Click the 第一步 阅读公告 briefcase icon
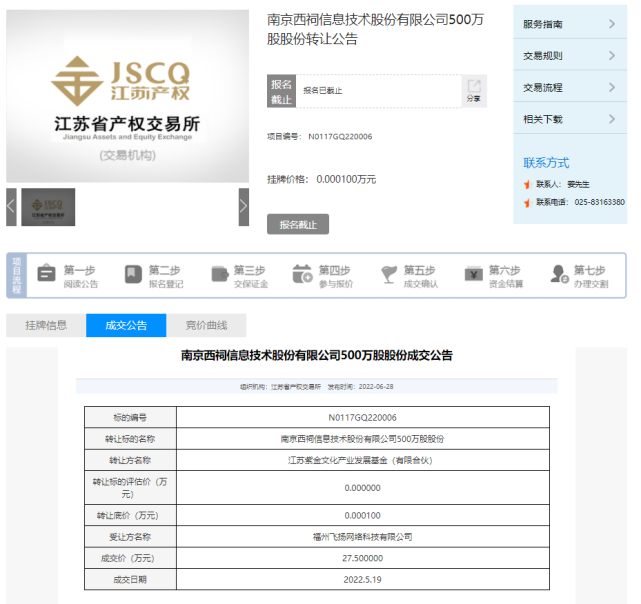Image resolution: width=641 pixels, height=604 pixels. coord(46,273)
